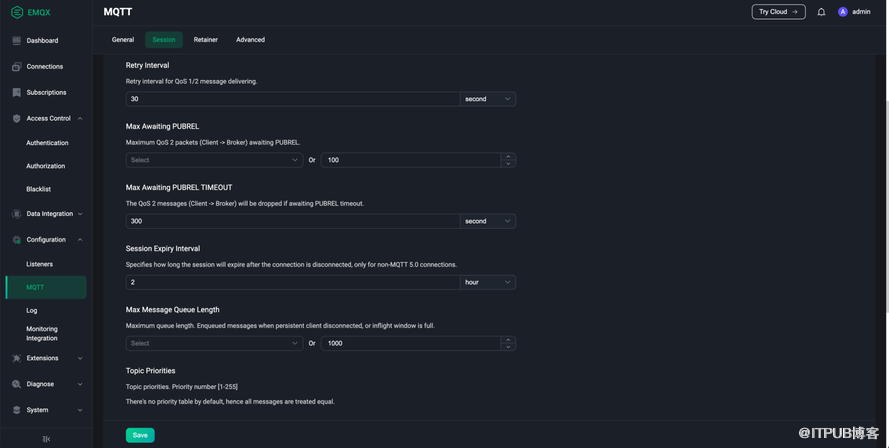Collapse the Access Control sidebar section
The height and width of the screenshot is (448, 889).
tap(80, 119)
